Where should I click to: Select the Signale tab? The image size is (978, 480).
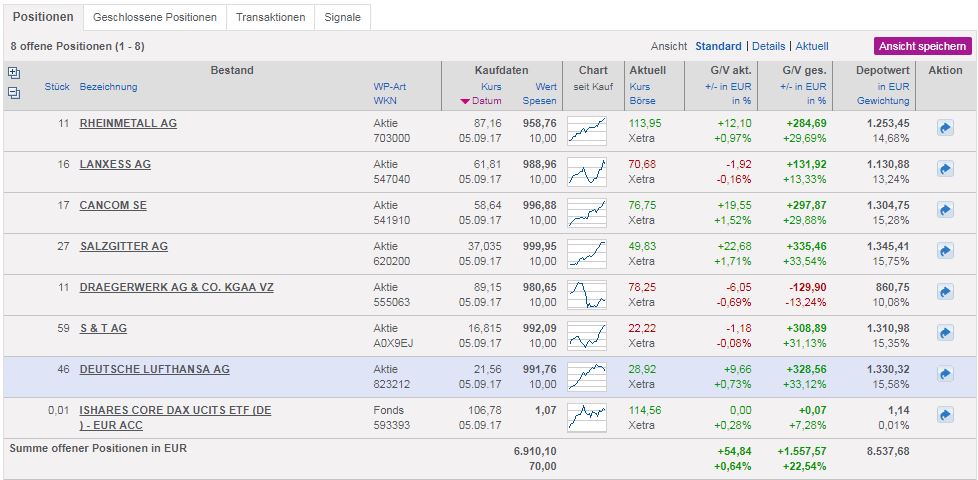coord(343,17)
